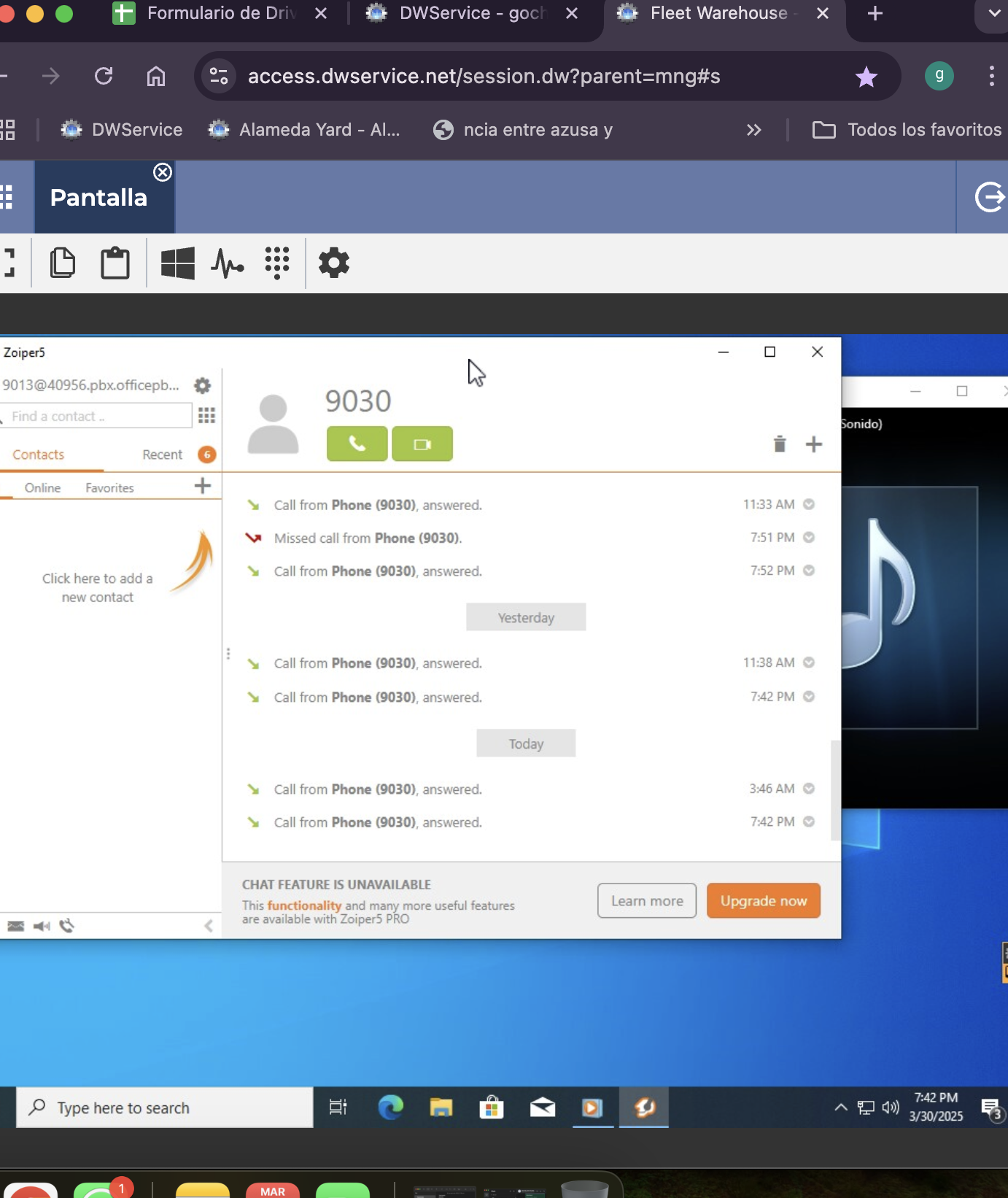This screenshot has width=1008, height=1198.
Task: Close the Pantalla session tab
Action: (163, 172)
